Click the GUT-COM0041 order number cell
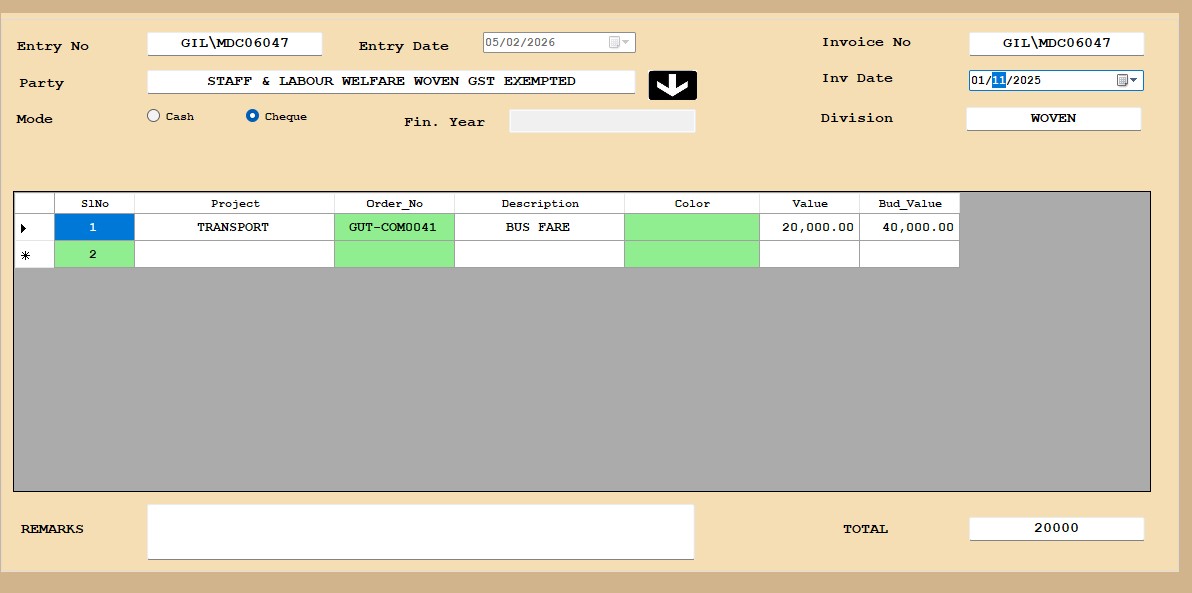 pos(394,228)
